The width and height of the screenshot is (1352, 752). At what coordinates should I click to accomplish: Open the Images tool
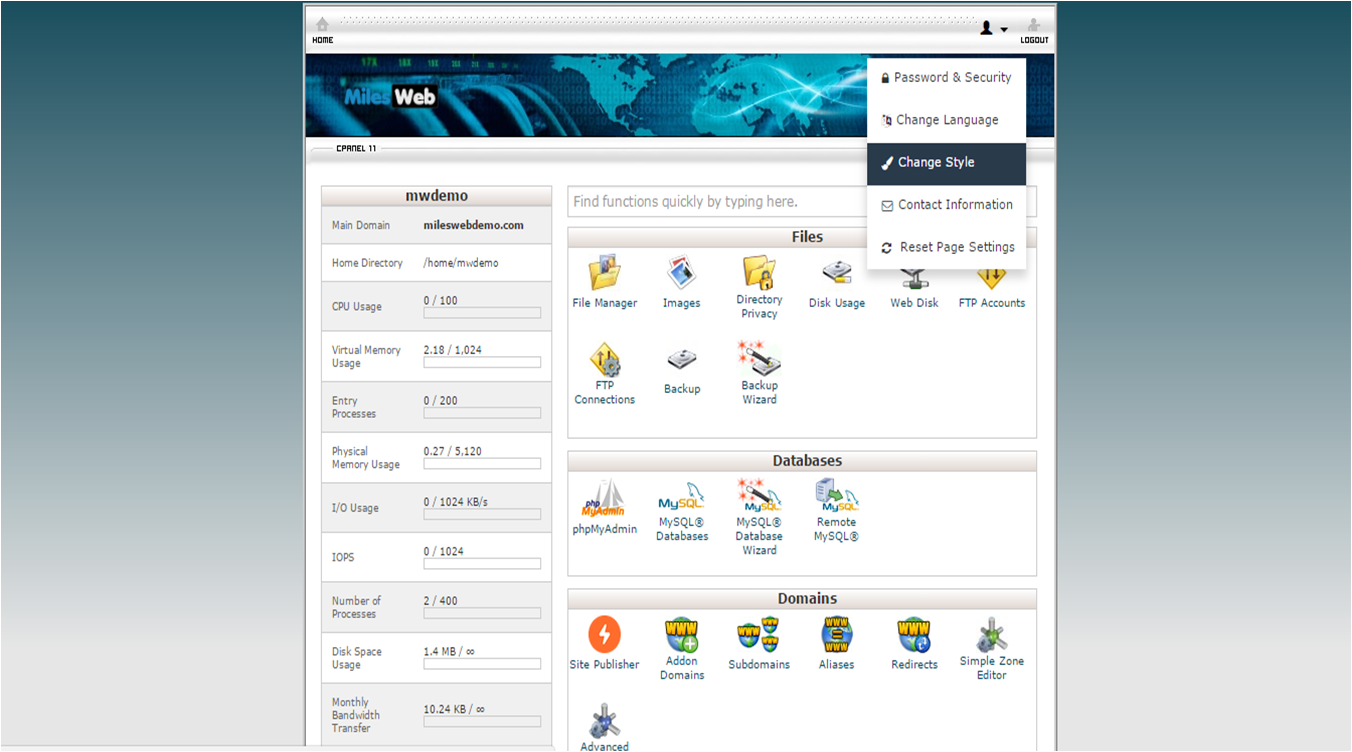(x=681, y=272)
